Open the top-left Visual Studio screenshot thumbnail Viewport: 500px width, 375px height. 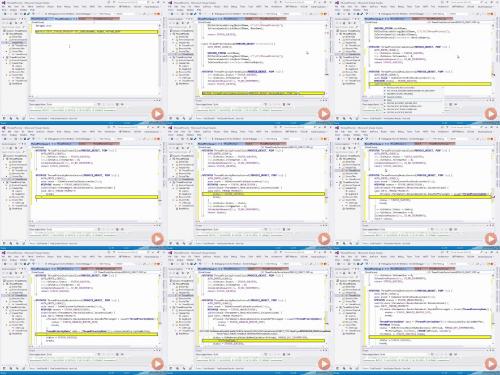[83, 61]
